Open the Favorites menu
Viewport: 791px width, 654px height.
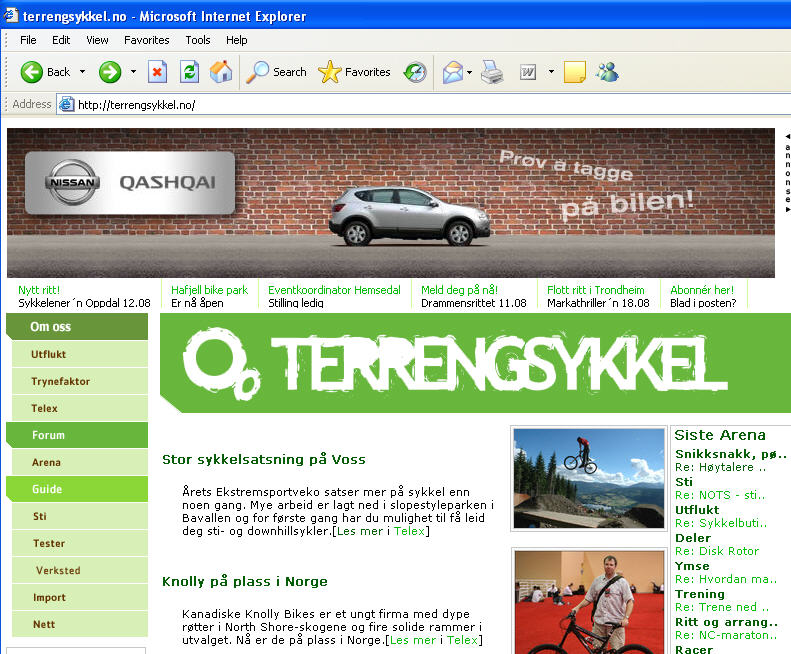pyautogui.click(x=147, y=40)
